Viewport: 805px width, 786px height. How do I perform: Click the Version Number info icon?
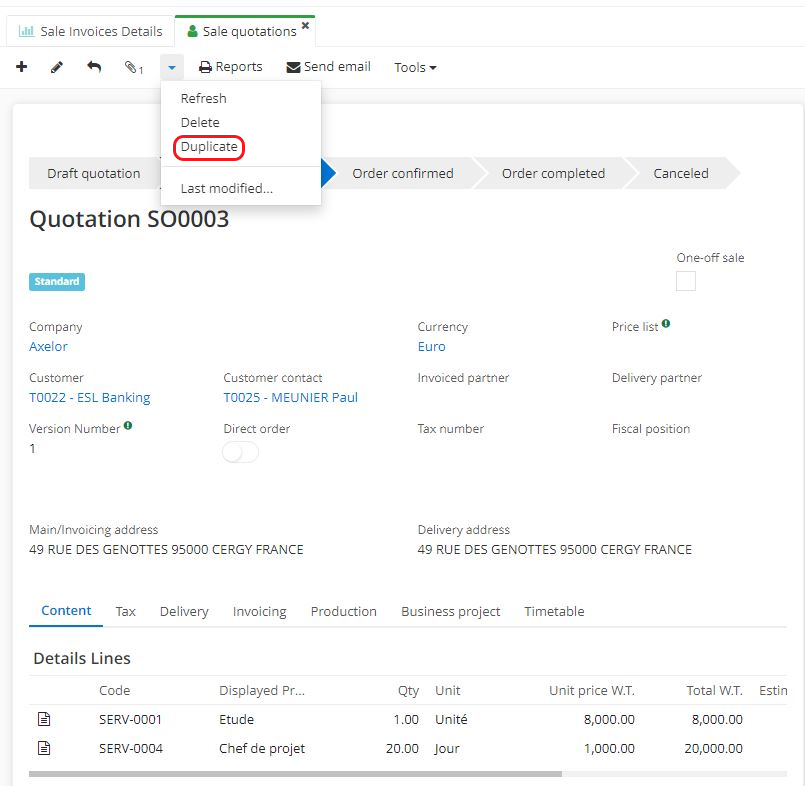[128, 426]
